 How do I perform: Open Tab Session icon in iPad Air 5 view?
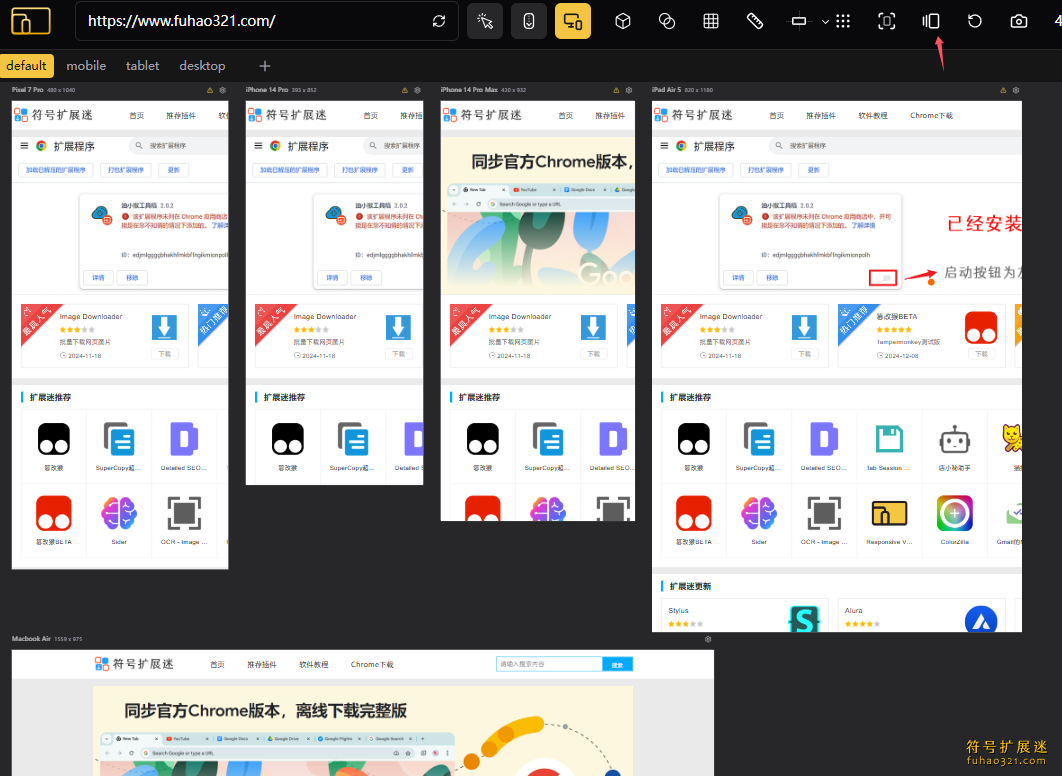(x=889, y=439)
